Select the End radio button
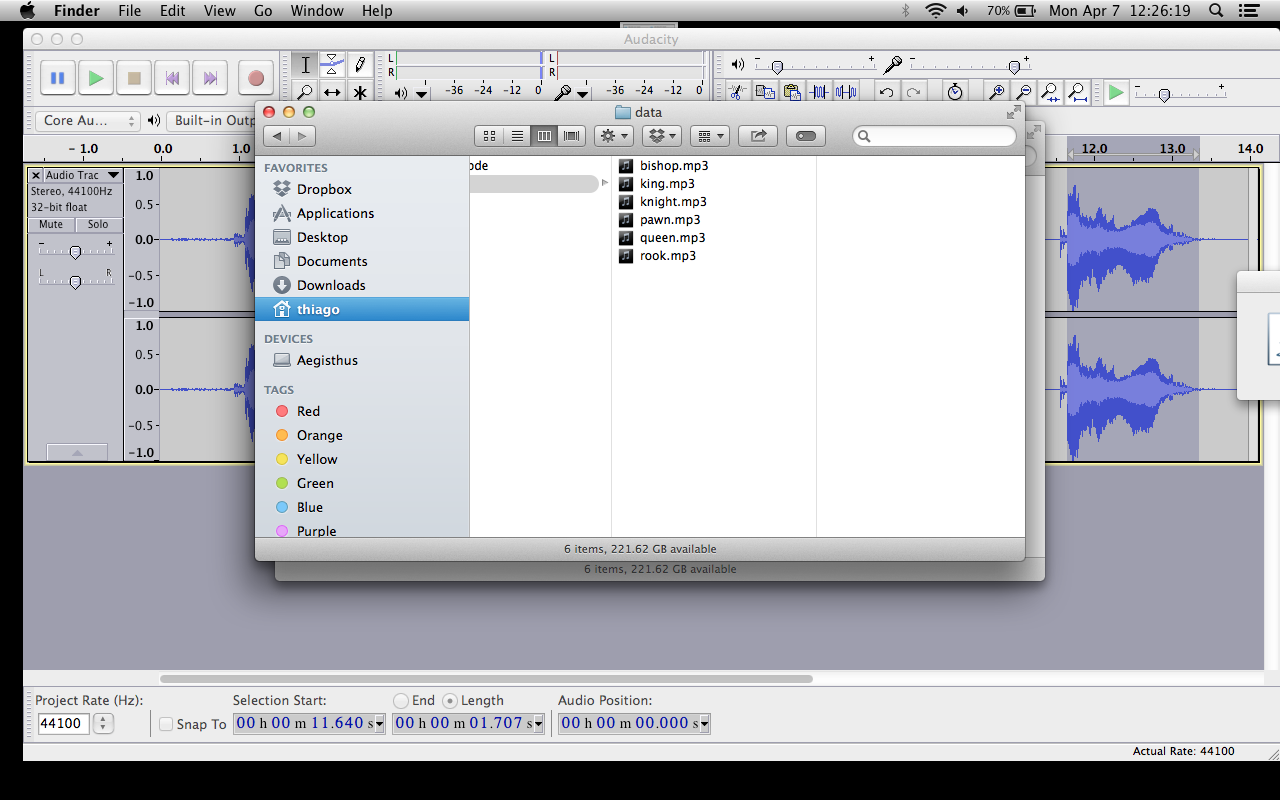This screenshot has height=800, width=1280. (x=401, y=701)
